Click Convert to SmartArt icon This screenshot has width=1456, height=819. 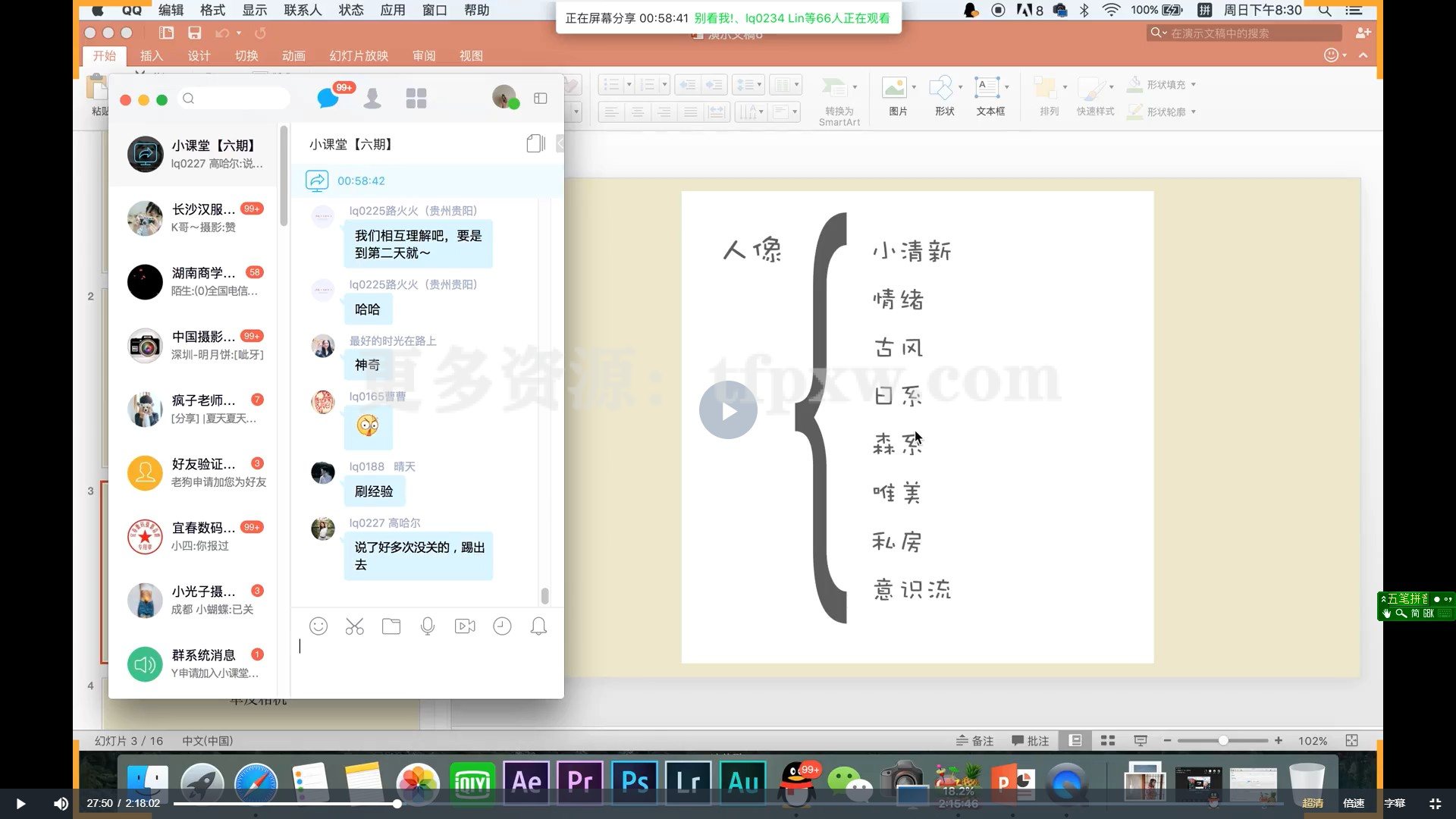point(835,88)
